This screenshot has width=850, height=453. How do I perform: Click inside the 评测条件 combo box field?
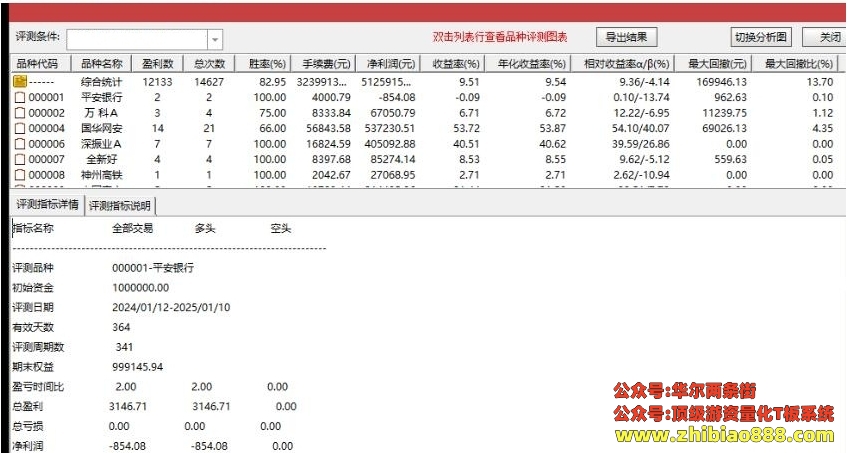[x=137, y=40]
